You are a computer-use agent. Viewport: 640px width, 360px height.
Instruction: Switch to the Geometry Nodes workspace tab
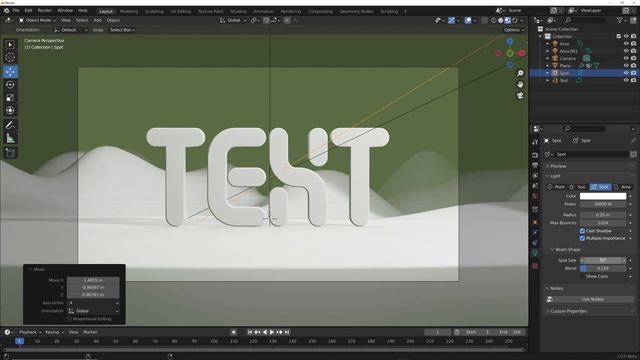pos(356,11)
